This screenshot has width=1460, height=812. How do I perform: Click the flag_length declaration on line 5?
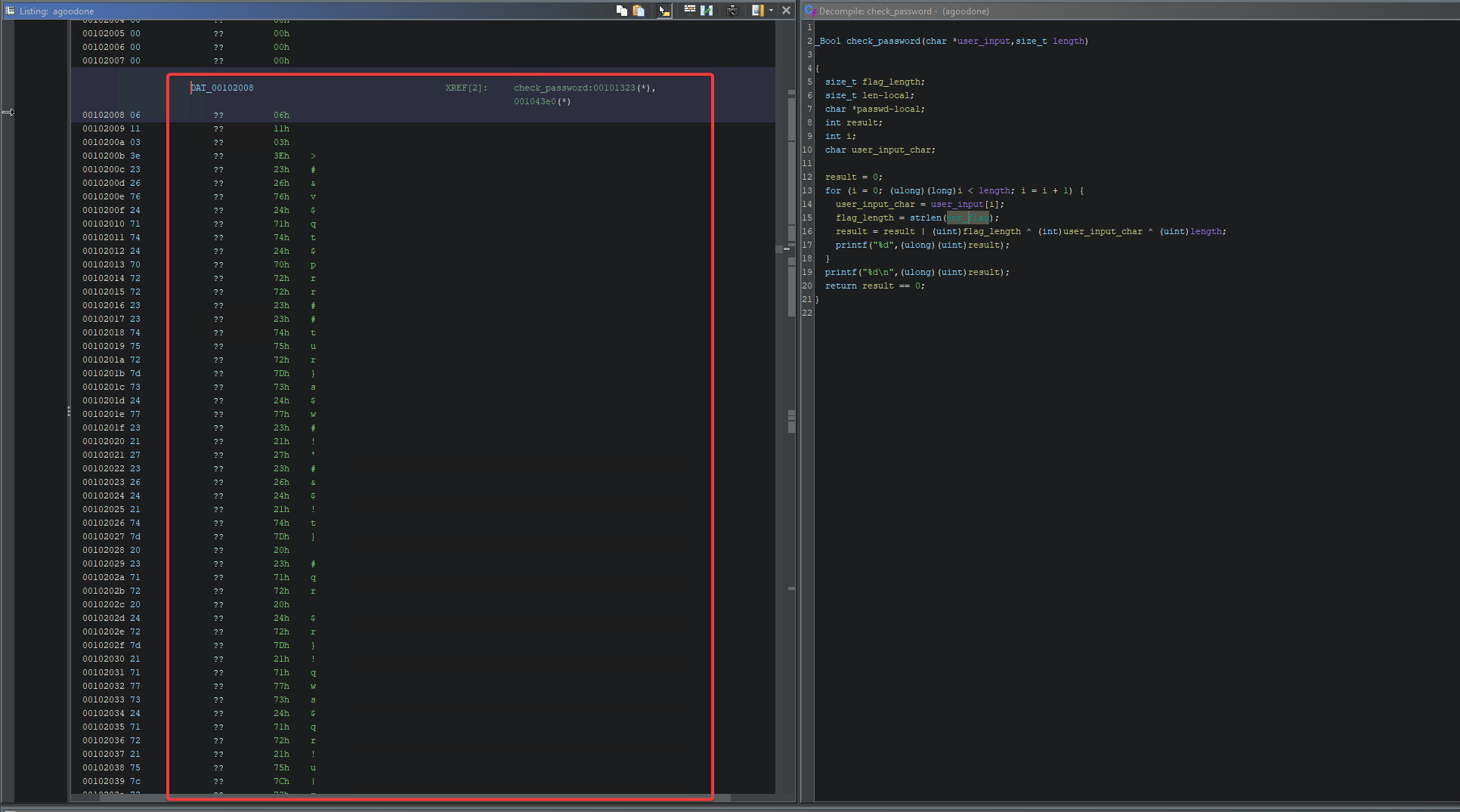coord(874,82)
